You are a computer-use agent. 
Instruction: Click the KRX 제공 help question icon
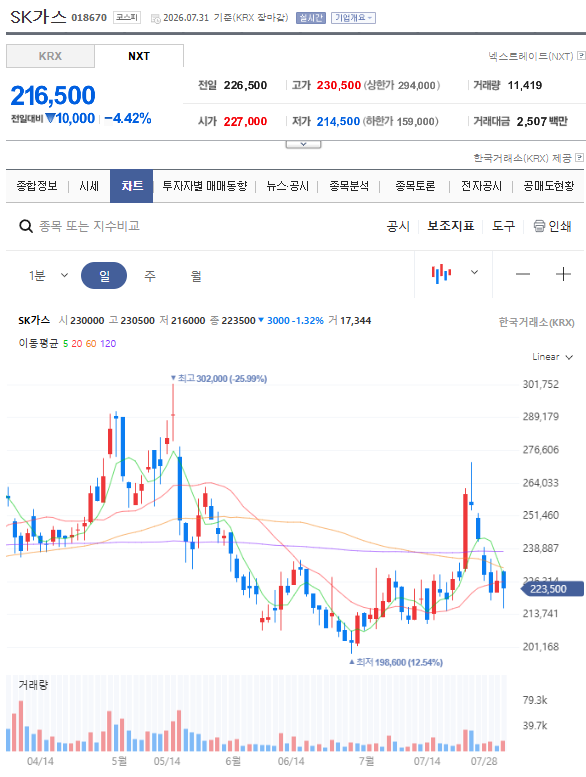pos(580,158)
